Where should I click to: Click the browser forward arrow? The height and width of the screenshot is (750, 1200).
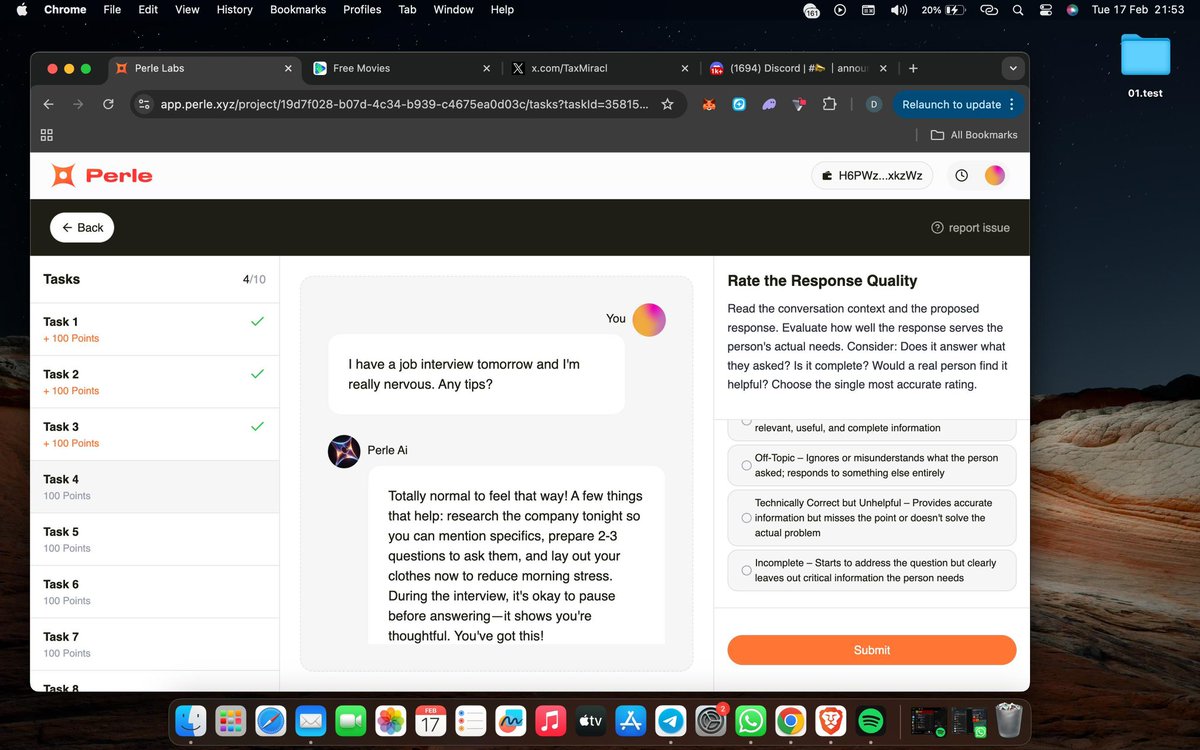coord(78,104)
